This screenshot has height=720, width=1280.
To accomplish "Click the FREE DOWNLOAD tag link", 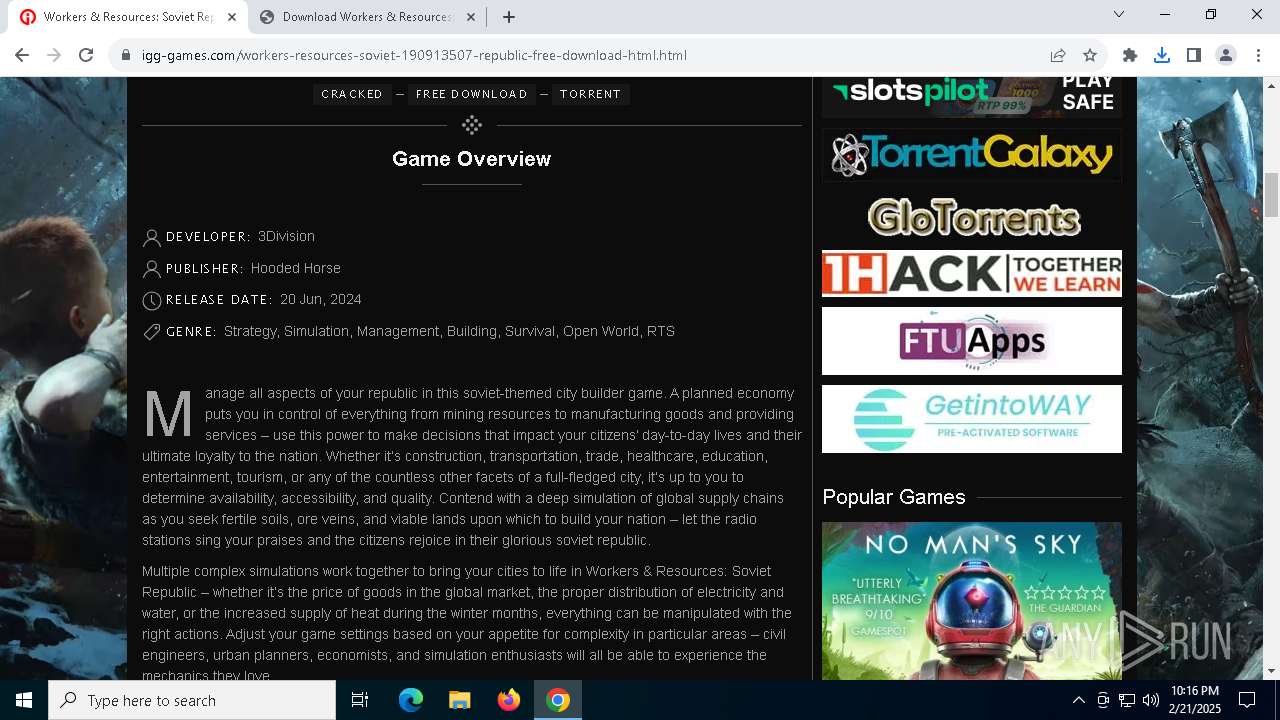I will pyautogui.click(x=471, y=94).
